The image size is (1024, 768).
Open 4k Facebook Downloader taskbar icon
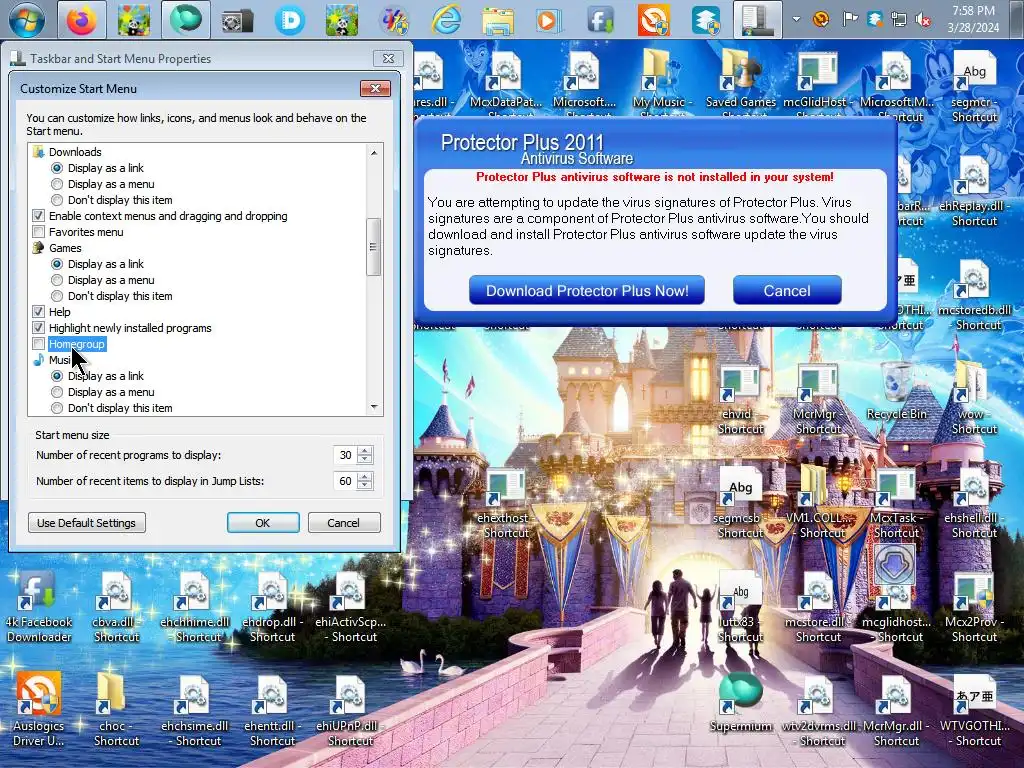tap(601, 20)
